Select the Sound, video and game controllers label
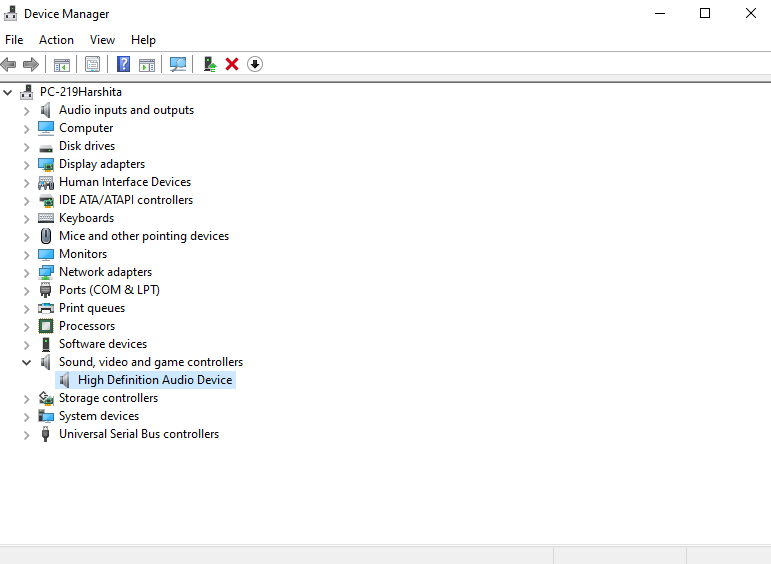Image resolution: width=771 pixels, height=564 pixels. pyautogui.click(x=151, y=362)
